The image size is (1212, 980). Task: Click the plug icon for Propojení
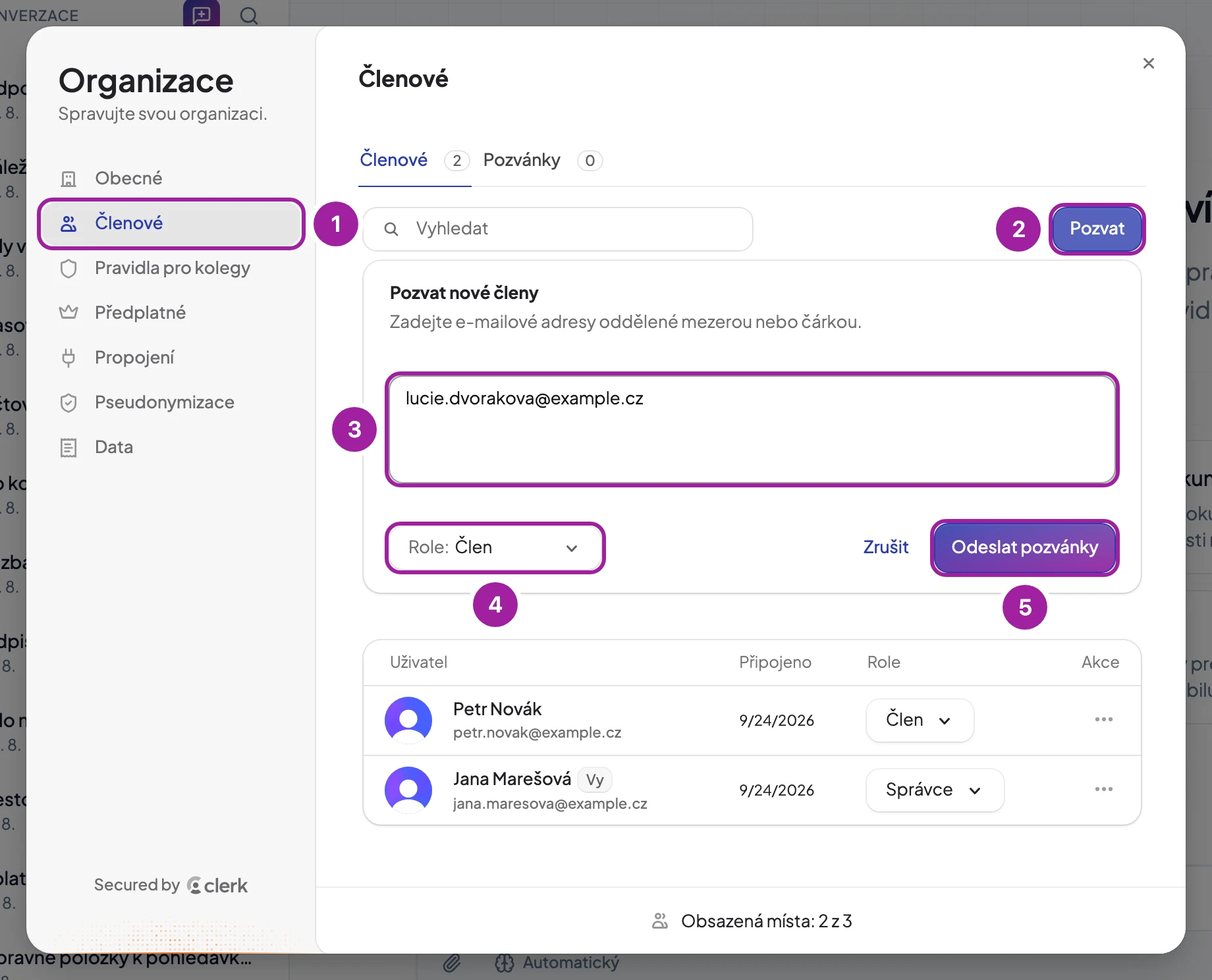[x=69, y=358]
